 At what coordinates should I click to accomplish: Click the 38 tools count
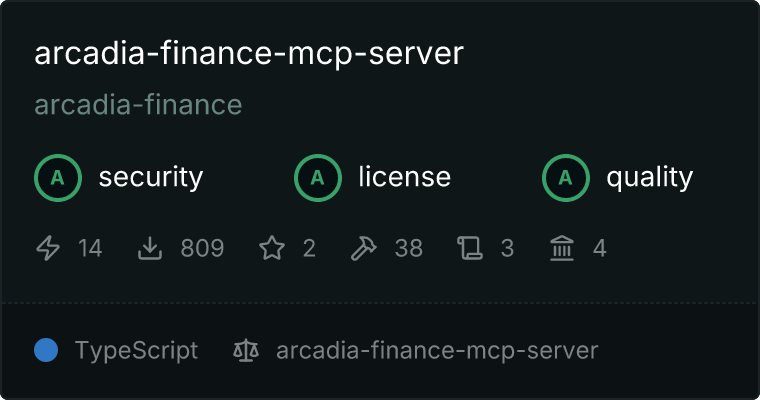pos(409,248)
